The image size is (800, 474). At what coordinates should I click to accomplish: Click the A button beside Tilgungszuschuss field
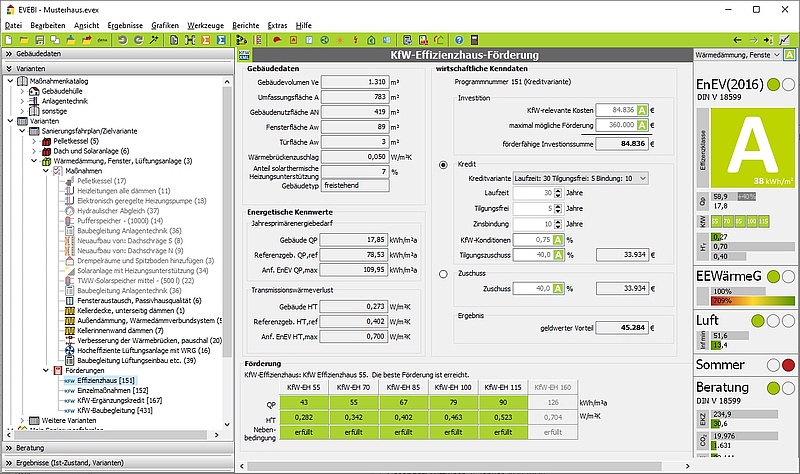pyautogui.click(x=558, y=255)
